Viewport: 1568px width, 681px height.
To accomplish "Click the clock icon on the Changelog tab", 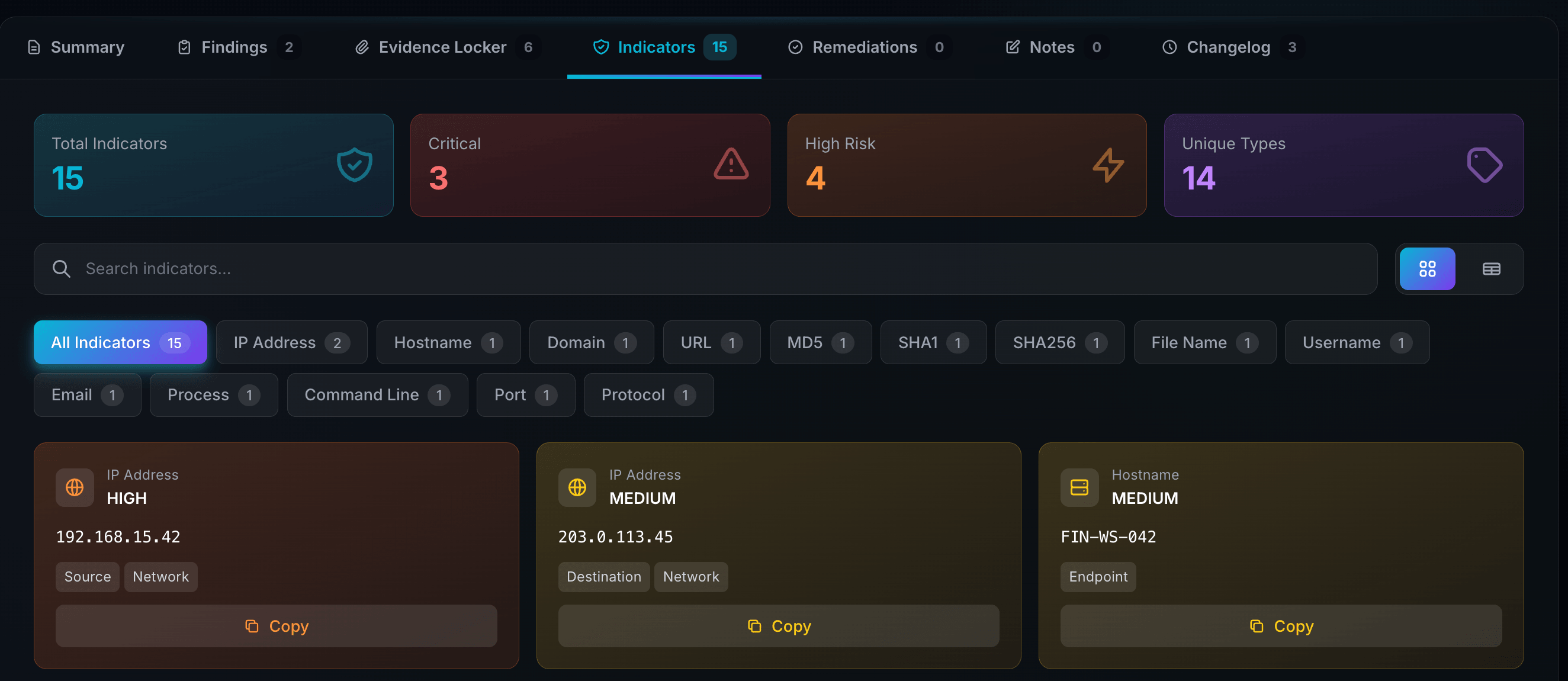I will pos(1169,47).
